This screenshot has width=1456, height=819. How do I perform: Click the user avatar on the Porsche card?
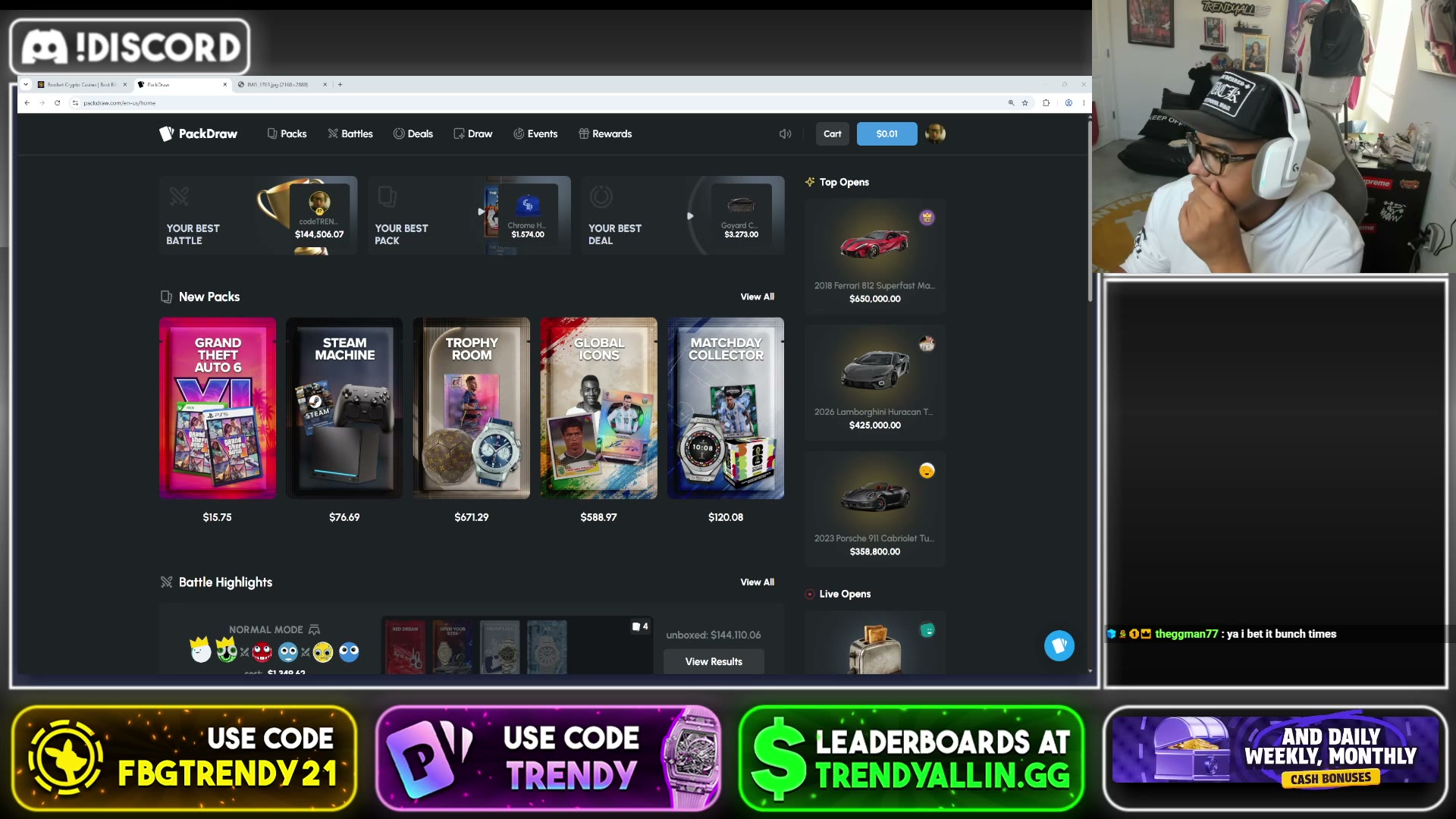[927, 471]
